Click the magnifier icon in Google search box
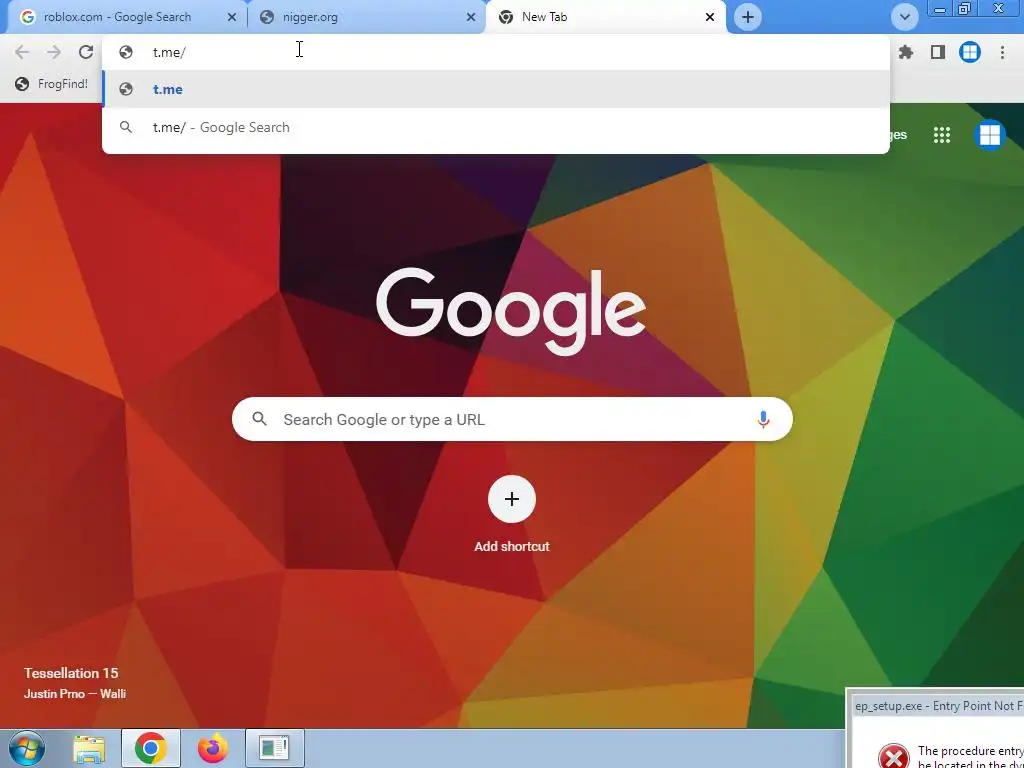 (x=259, y=419)
